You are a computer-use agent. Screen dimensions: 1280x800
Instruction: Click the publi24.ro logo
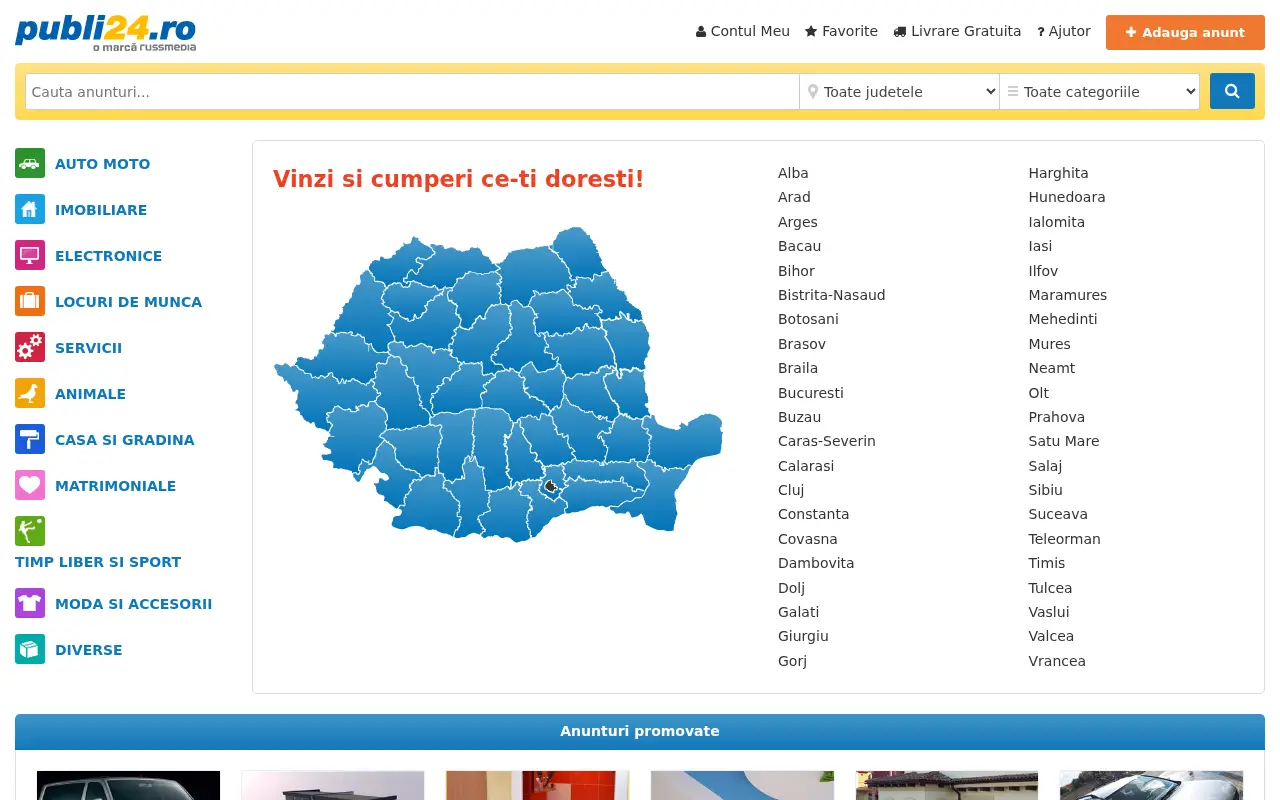coord(105,33)
